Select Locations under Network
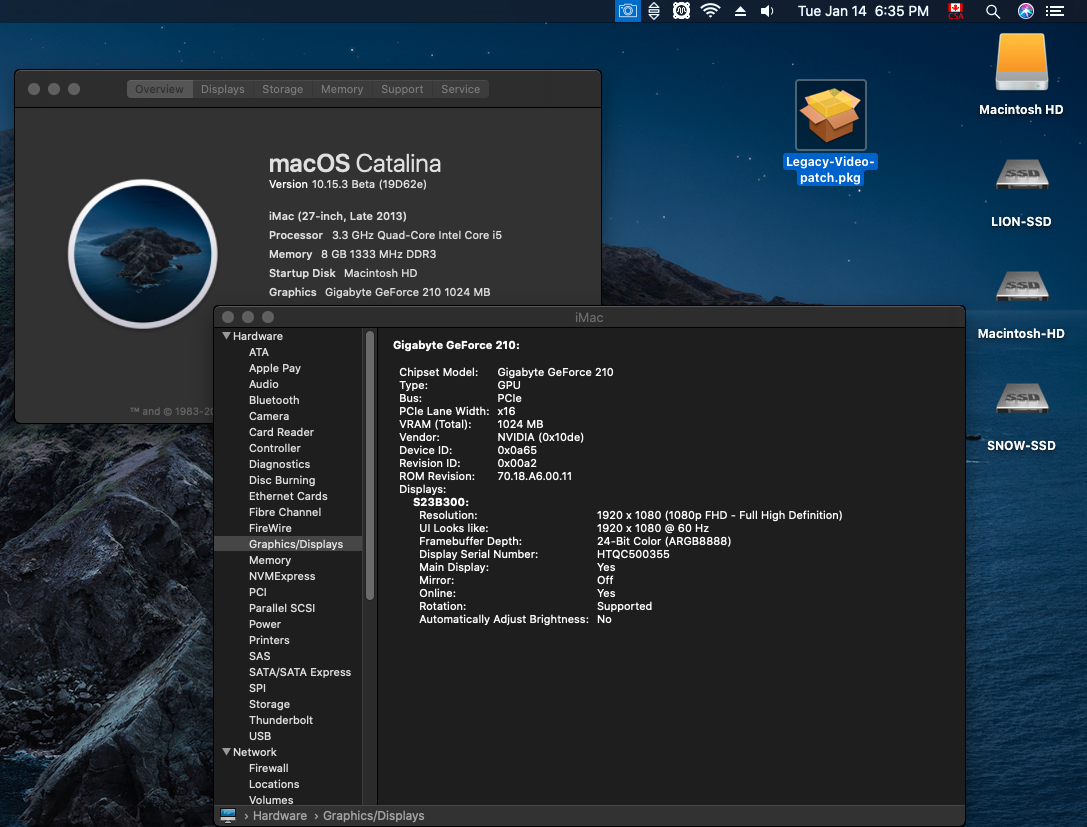The image size is (1087, 827). [274, 784]
